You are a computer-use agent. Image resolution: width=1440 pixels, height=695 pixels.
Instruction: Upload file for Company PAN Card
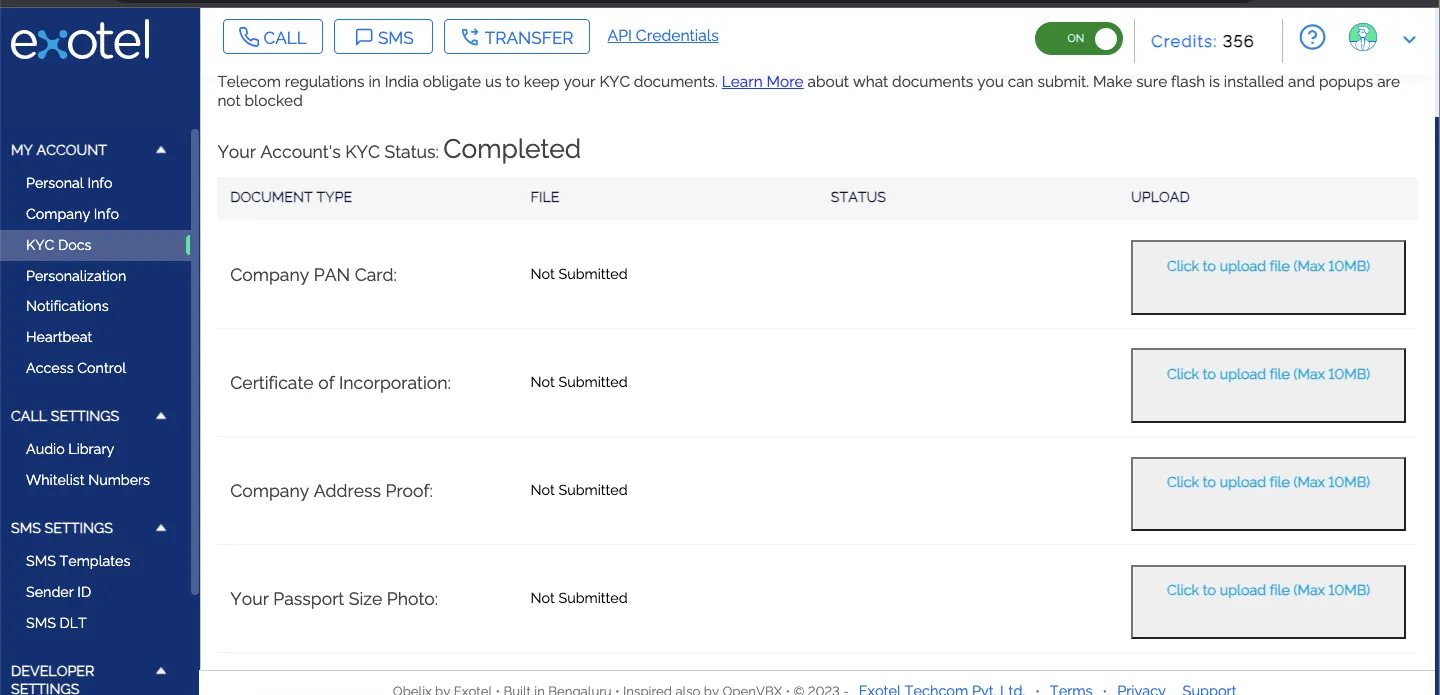(x=1268, y=277)
